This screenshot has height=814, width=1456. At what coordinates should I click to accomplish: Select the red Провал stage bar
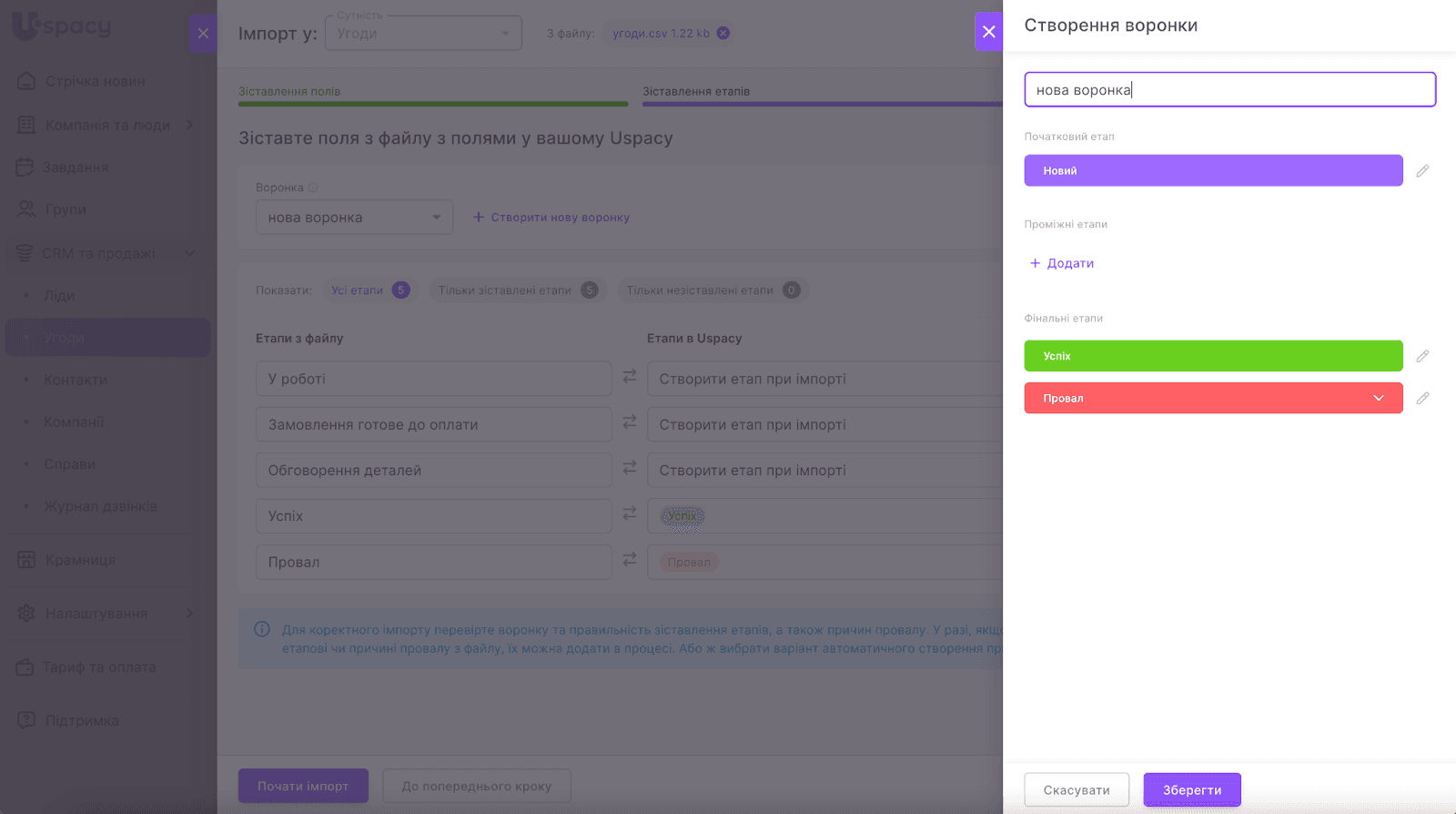(x=1213, y=398)
